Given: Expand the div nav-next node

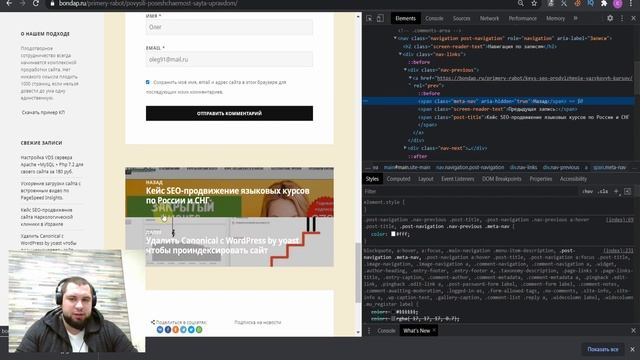Looking at the screenshot, I should tap(405, 148).
